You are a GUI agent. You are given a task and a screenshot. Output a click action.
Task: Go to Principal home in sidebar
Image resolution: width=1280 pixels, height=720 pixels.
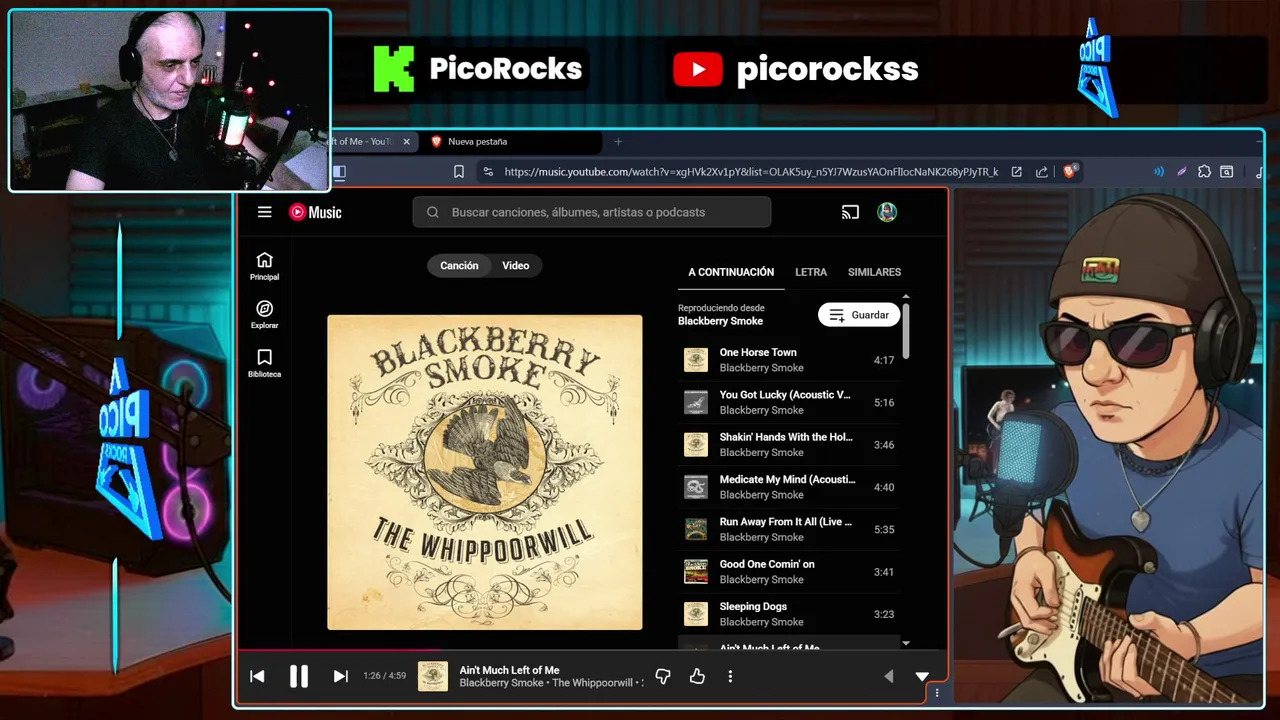point(264,266)
